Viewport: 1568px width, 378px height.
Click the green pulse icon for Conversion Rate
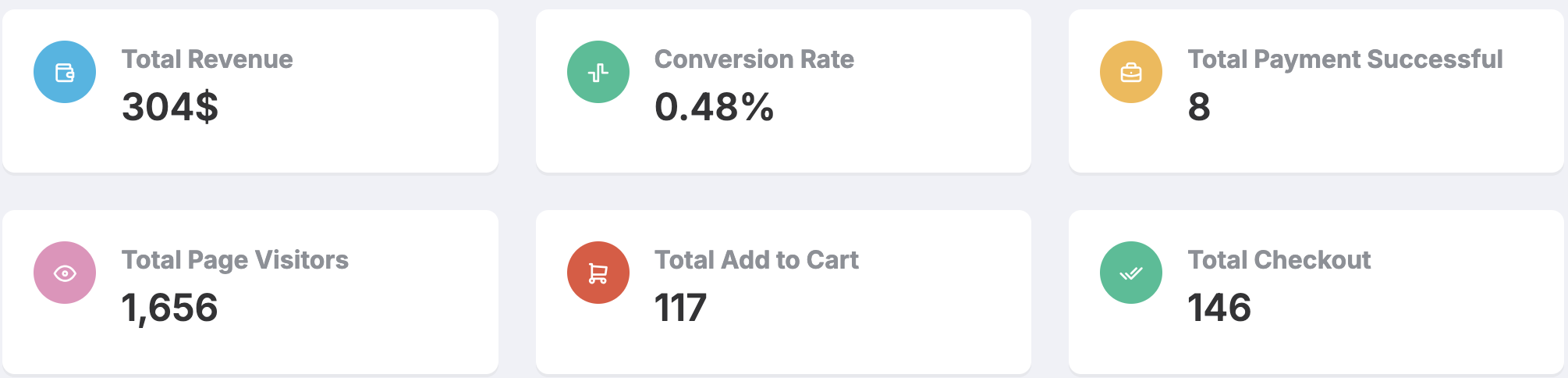[x=598, y=73]
